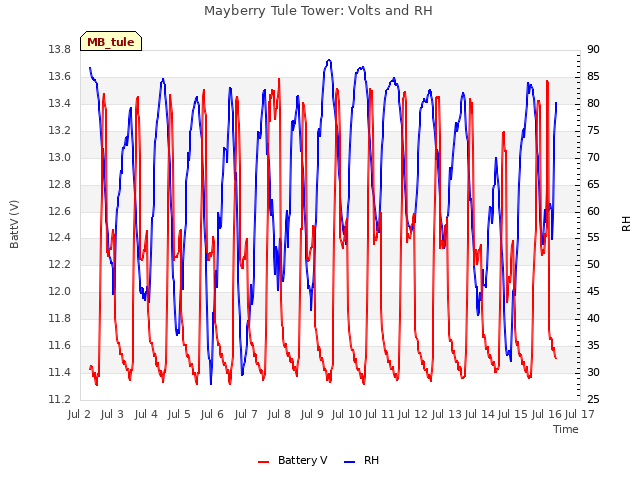
Task: Click the 'Jul 9' date label
Action: click(312, 414)
